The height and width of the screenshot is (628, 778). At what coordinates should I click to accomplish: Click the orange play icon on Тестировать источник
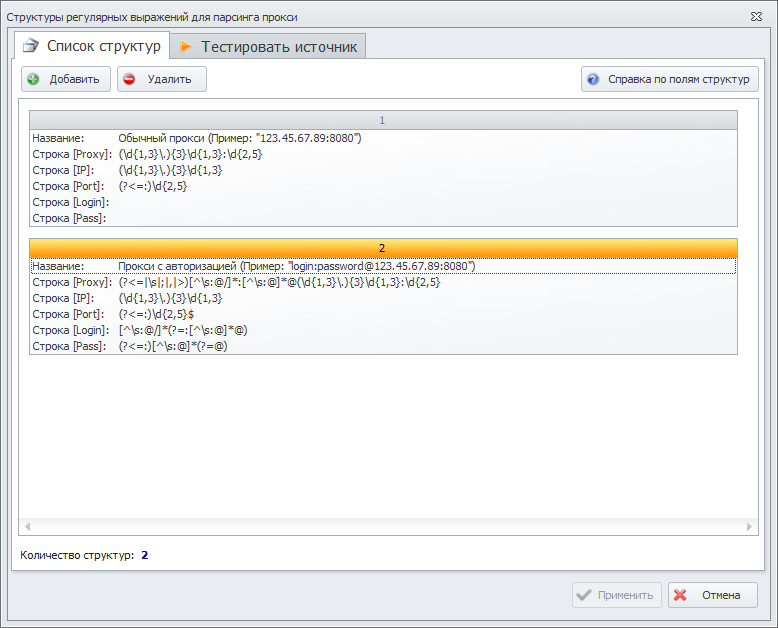186,47
